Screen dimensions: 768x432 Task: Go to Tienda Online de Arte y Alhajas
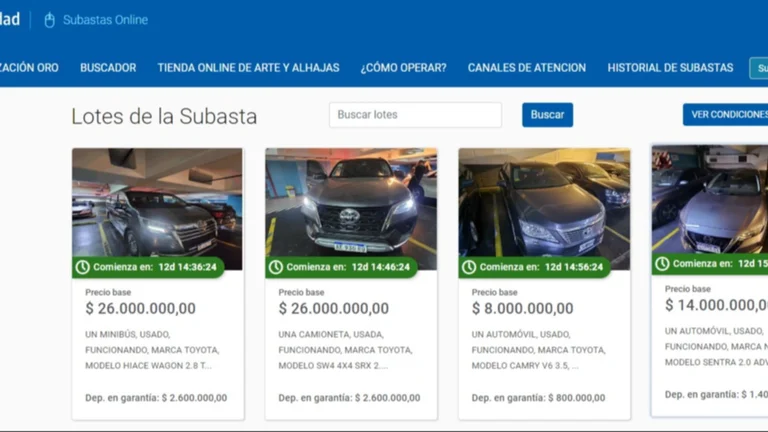248,68
